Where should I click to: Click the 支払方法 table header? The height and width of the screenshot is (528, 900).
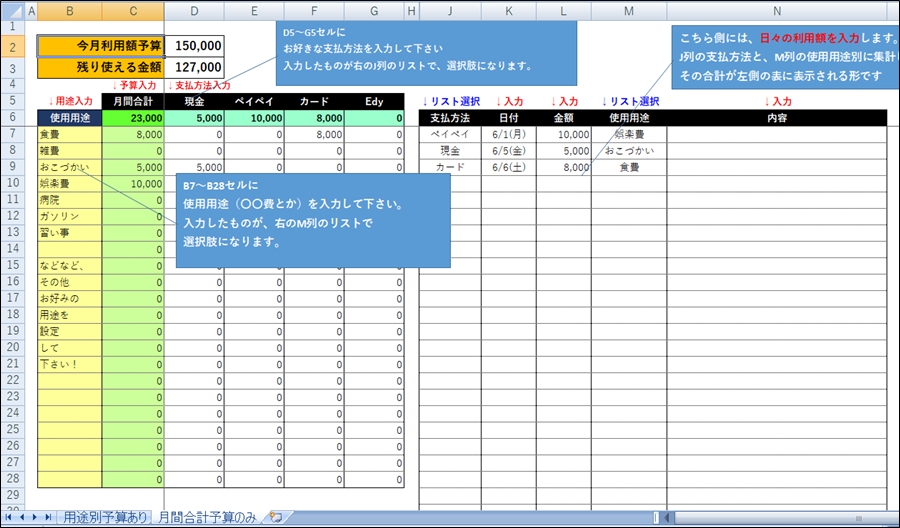coord(450,118)
